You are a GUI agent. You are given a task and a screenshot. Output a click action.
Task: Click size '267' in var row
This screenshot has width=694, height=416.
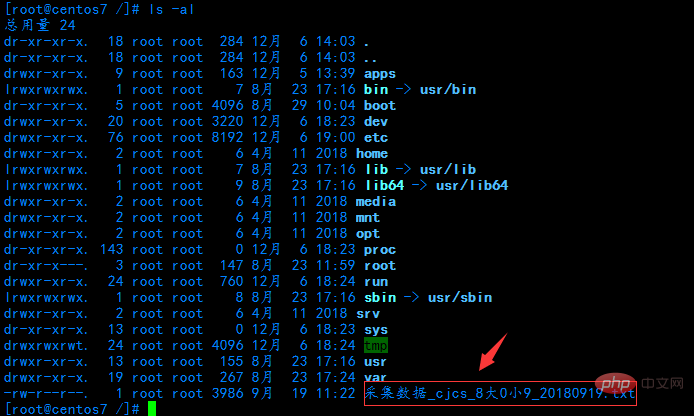click(231, 377)
